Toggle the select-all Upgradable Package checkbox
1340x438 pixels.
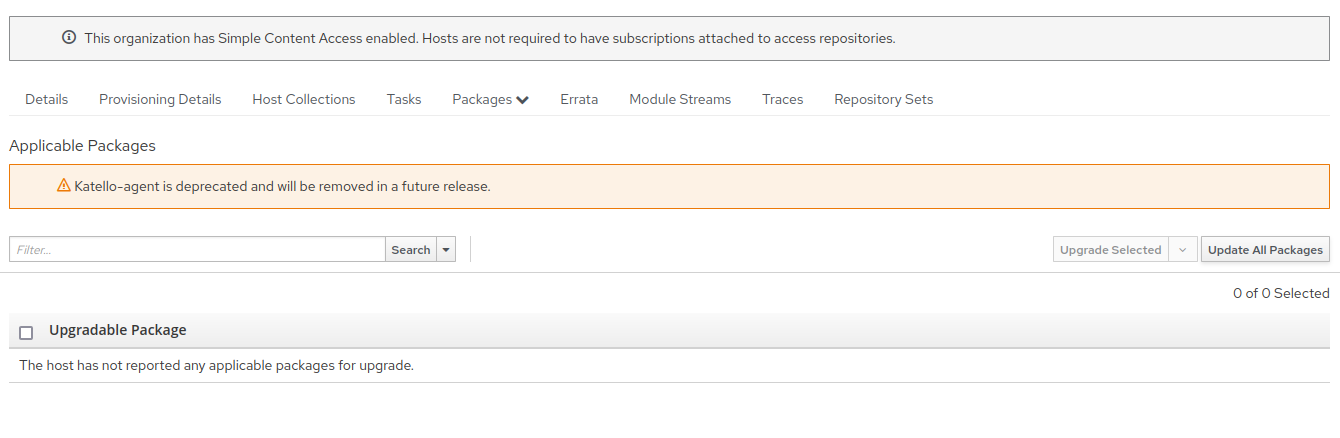point(26,332)
